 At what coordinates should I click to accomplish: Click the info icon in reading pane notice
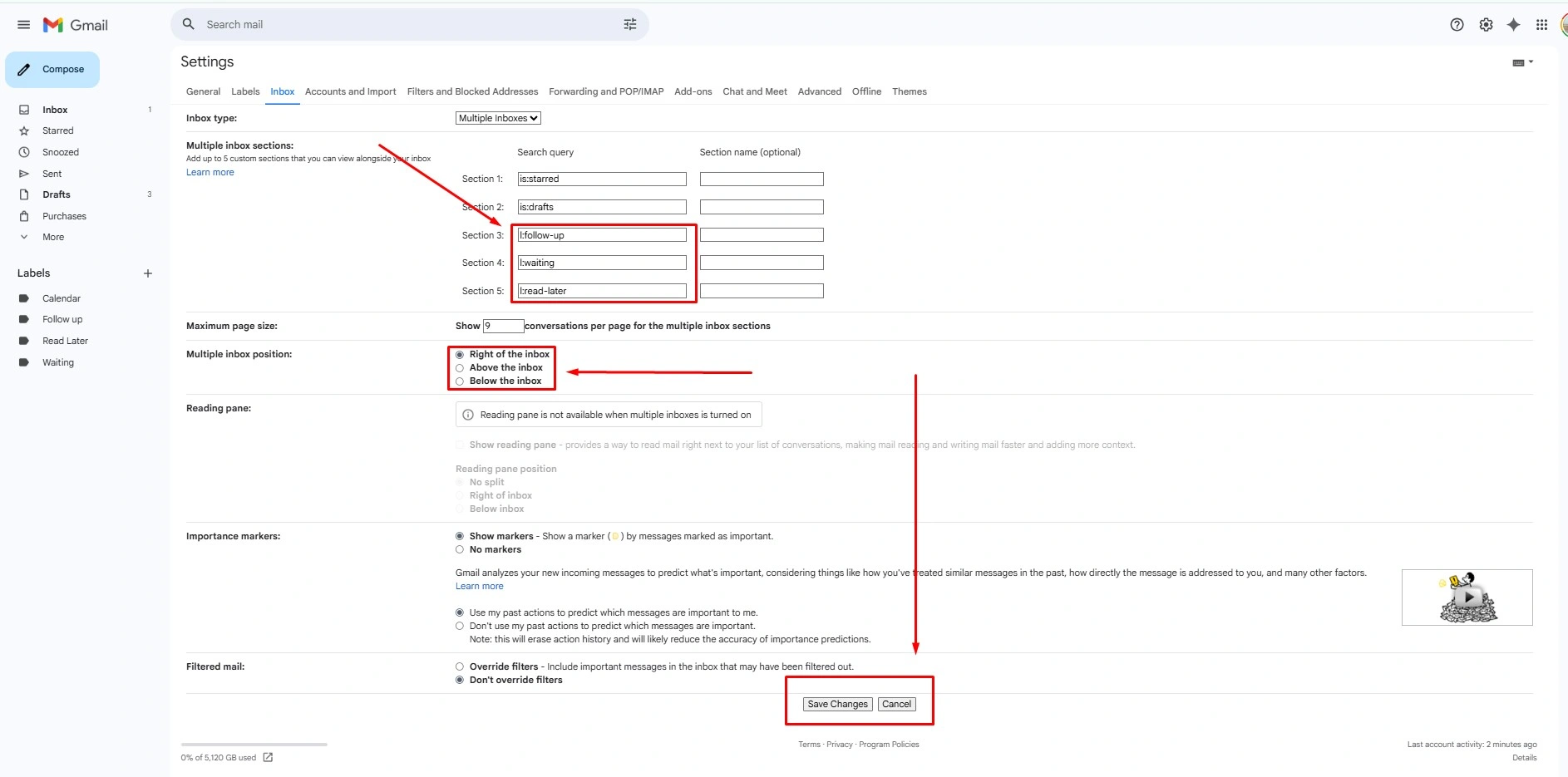point(468,415)
